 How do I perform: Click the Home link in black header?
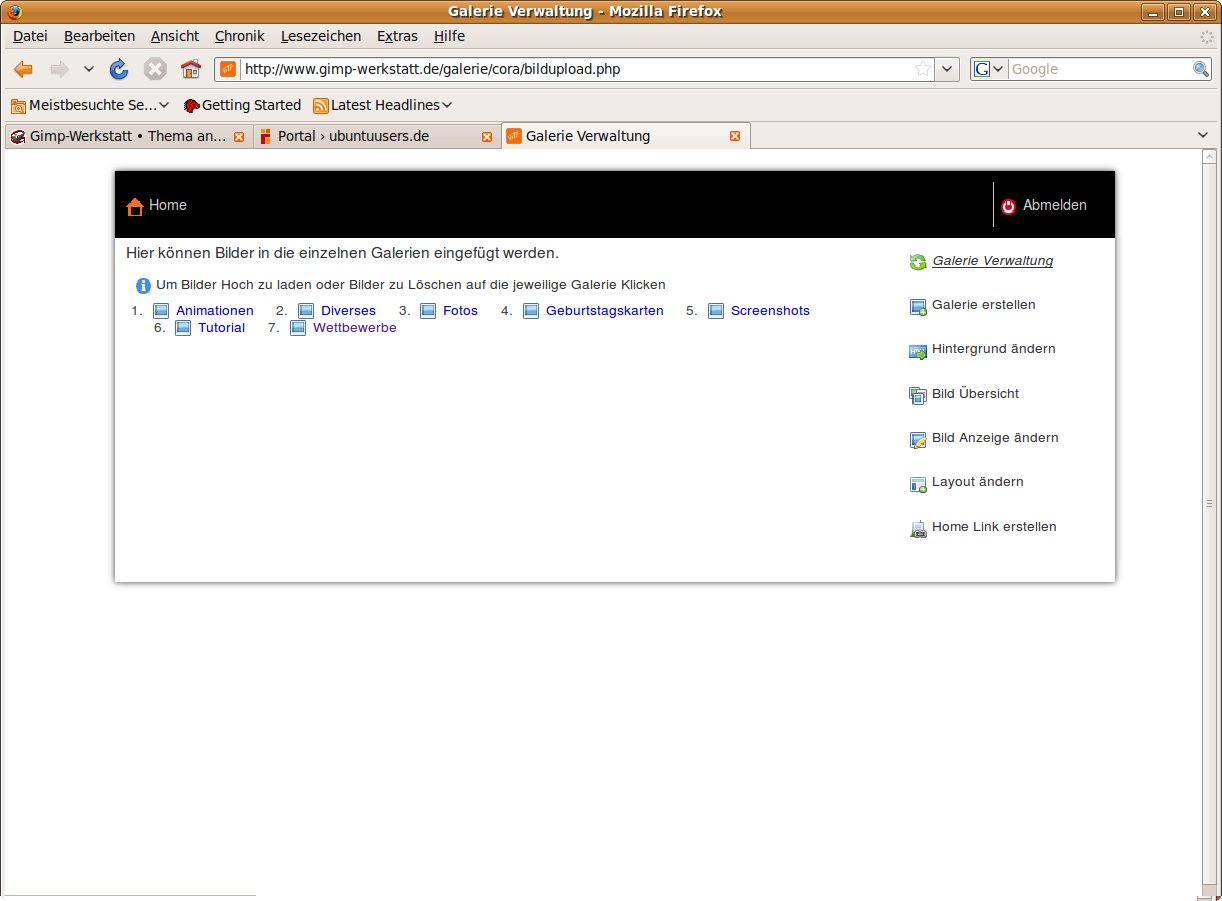(x=168, y=205)
